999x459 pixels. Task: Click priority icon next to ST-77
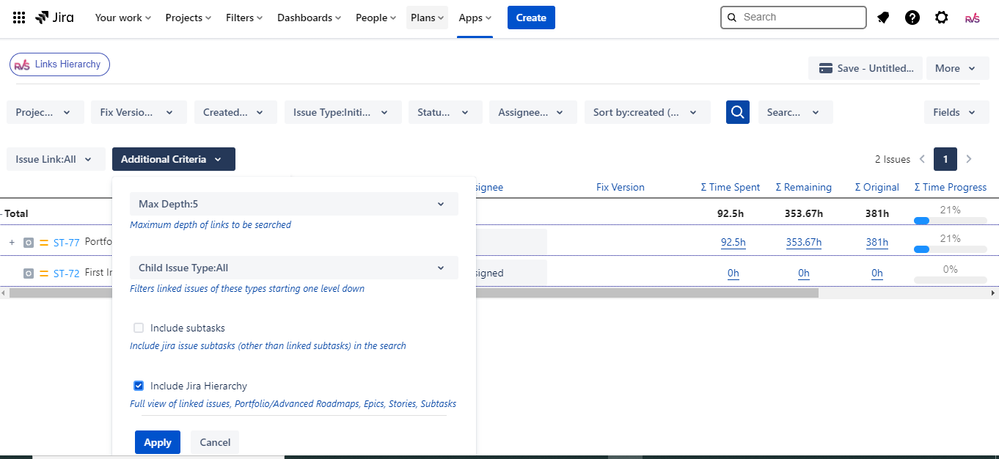coord(44,242)
